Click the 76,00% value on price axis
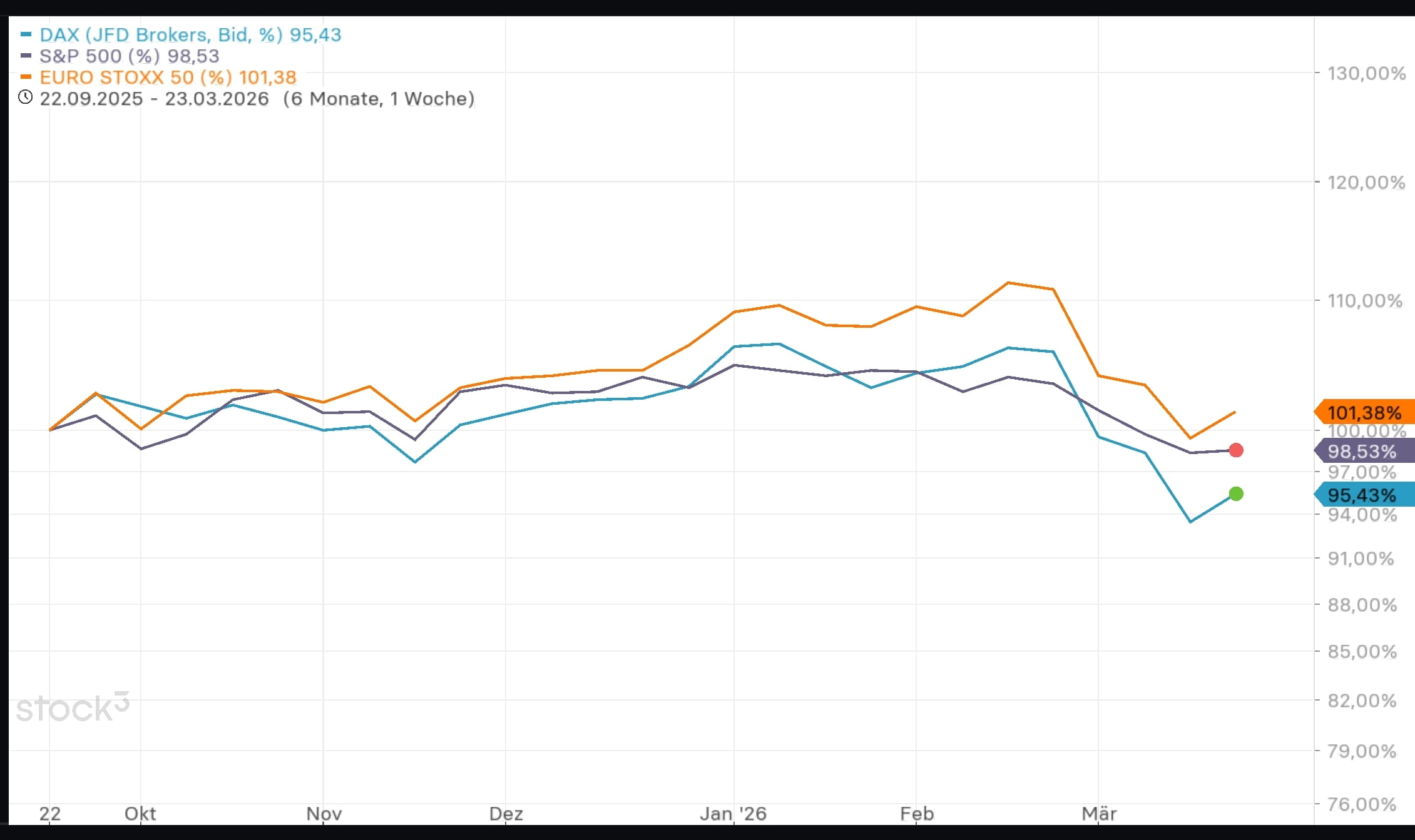Screen dimensions: 1415x840 coord(1362,804)
